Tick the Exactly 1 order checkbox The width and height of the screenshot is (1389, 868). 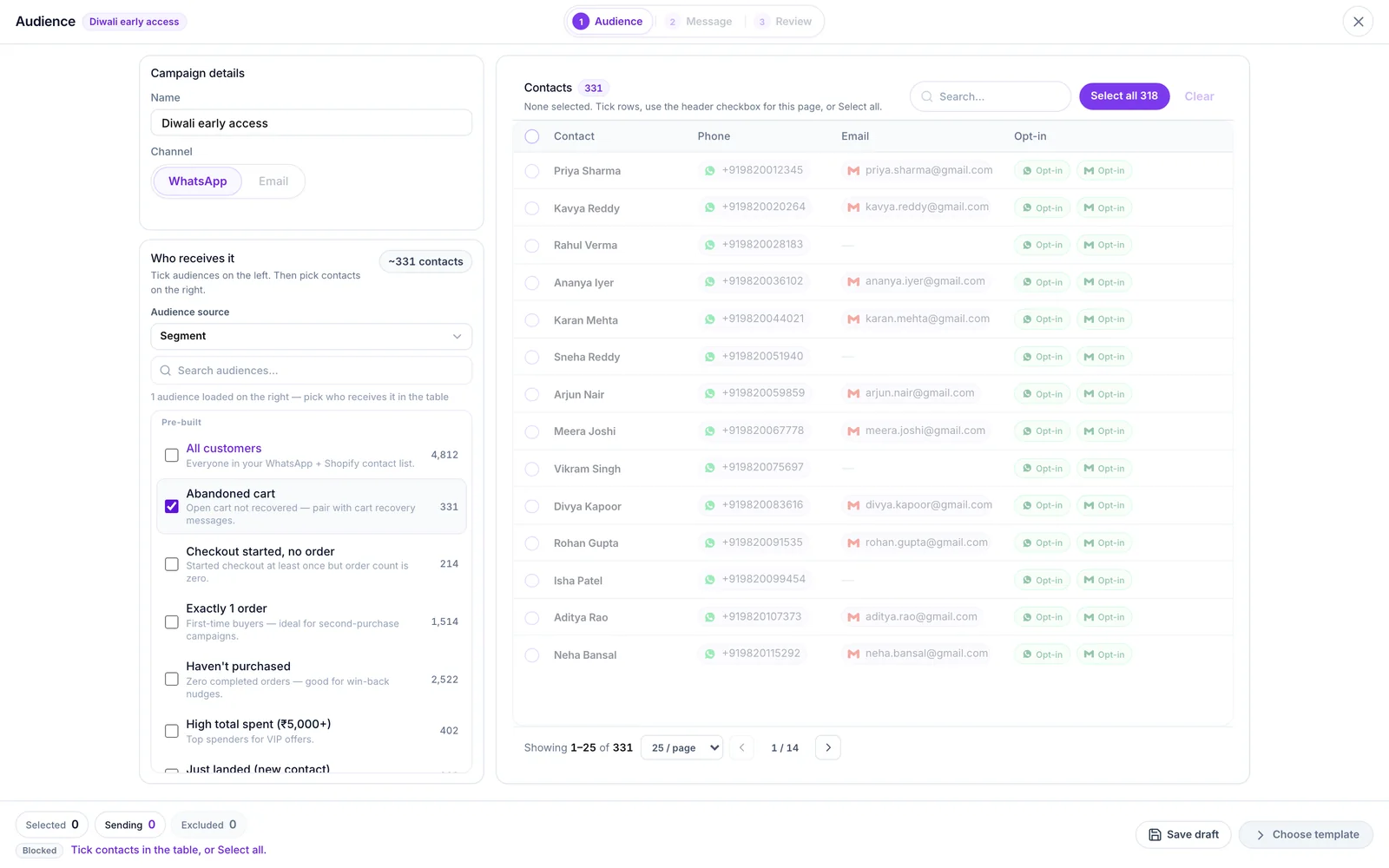point(172,622)
